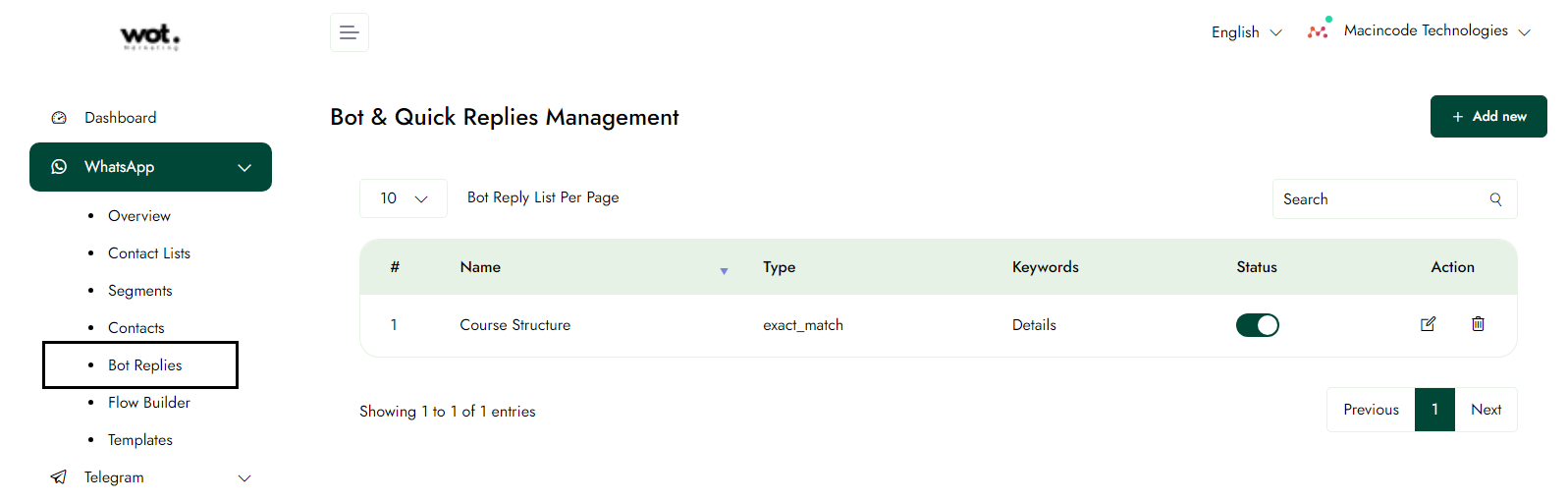Screen dimensions: 1568x502
Task: Click the Telegram paper plane icon
Action: point(59,477)
